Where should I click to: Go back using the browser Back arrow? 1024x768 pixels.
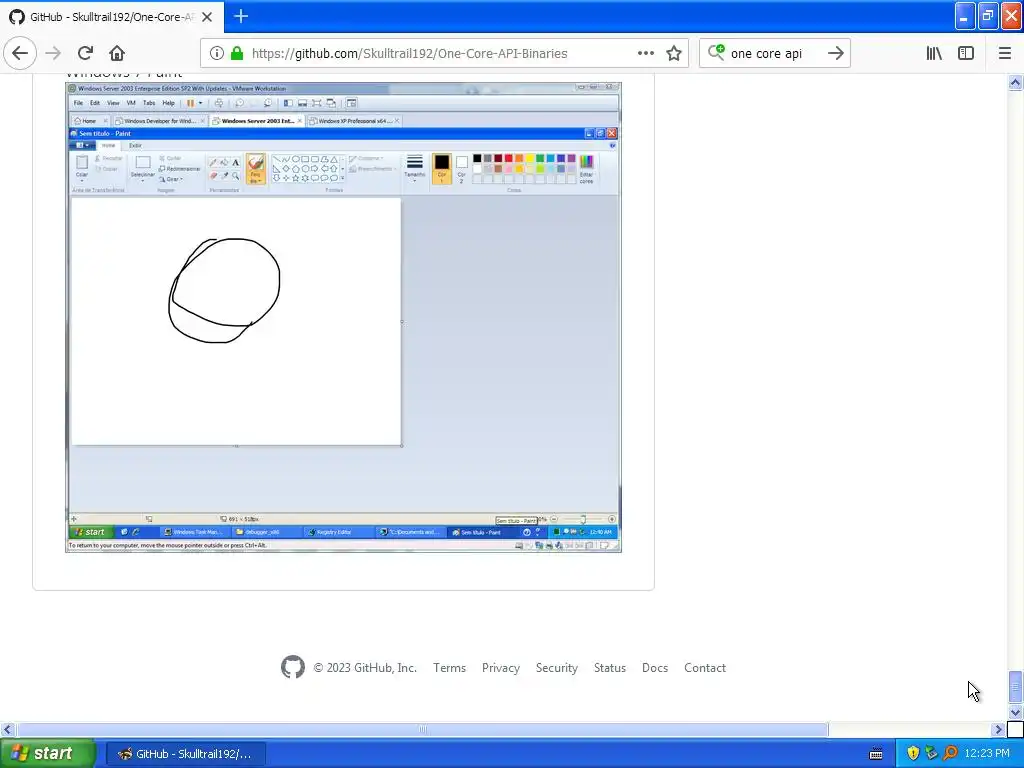[20, 53]
